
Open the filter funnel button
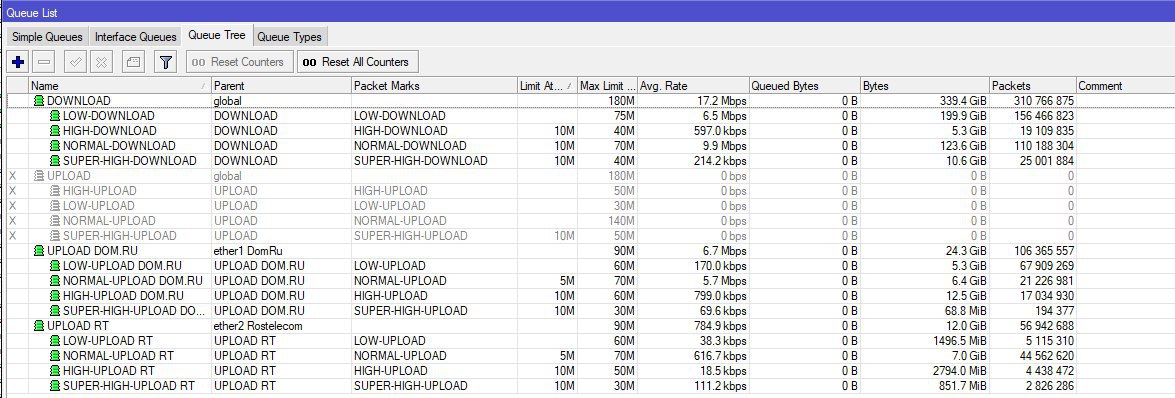coord(166,61)
